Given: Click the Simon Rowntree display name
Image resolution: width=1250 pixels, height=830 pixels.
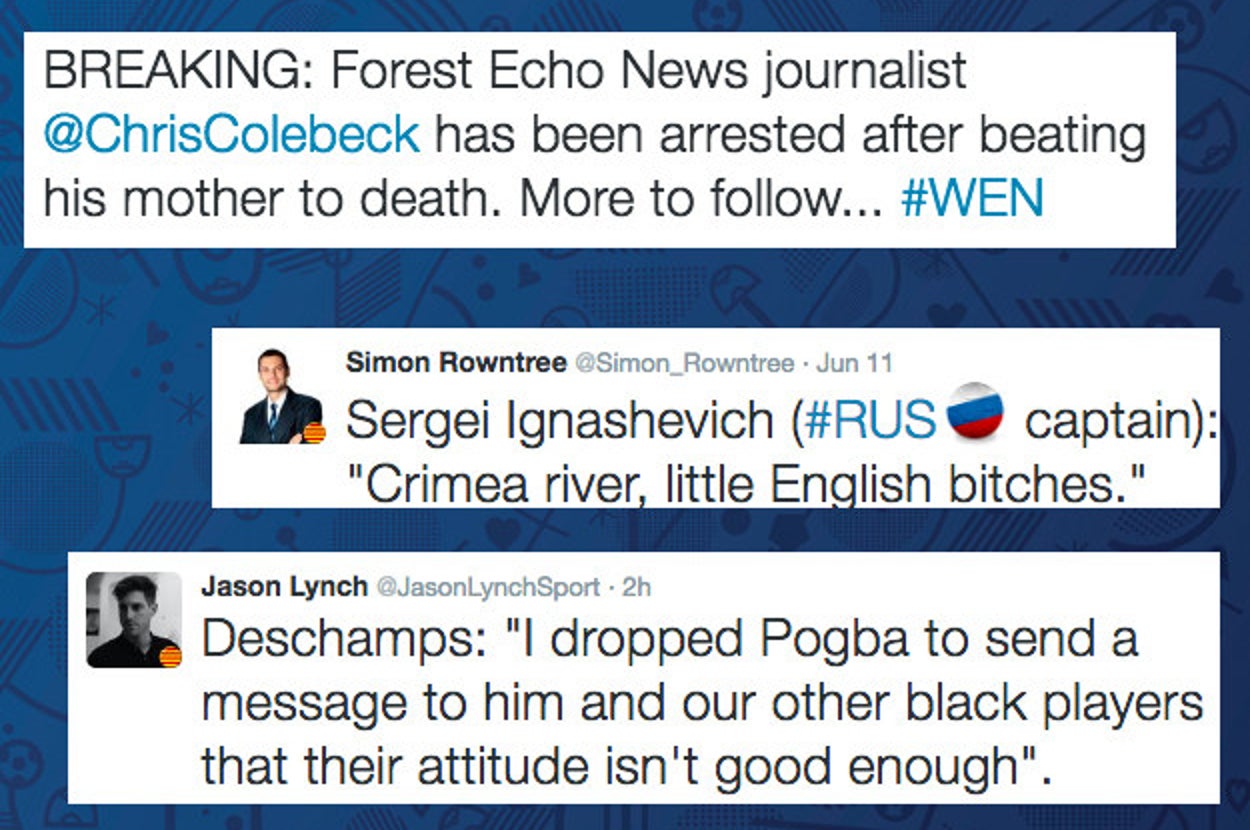Looking at the screenshot, I should tap(455, 363).
